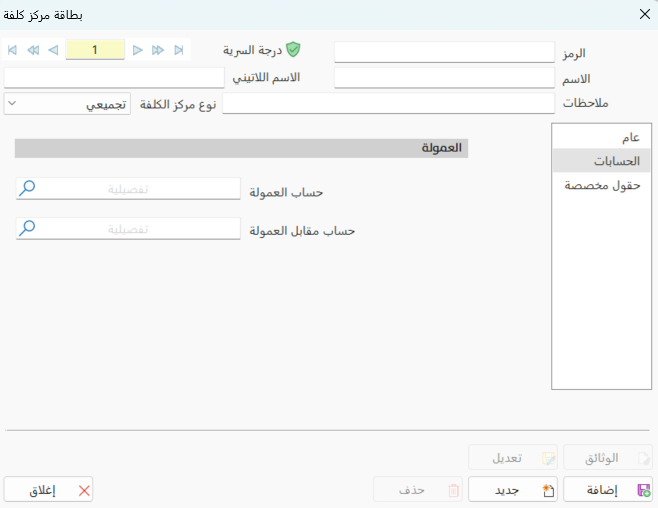Open search magnifier in حساب مقابل العمولة field
This screenshot has width=658, height=508.
28,229
